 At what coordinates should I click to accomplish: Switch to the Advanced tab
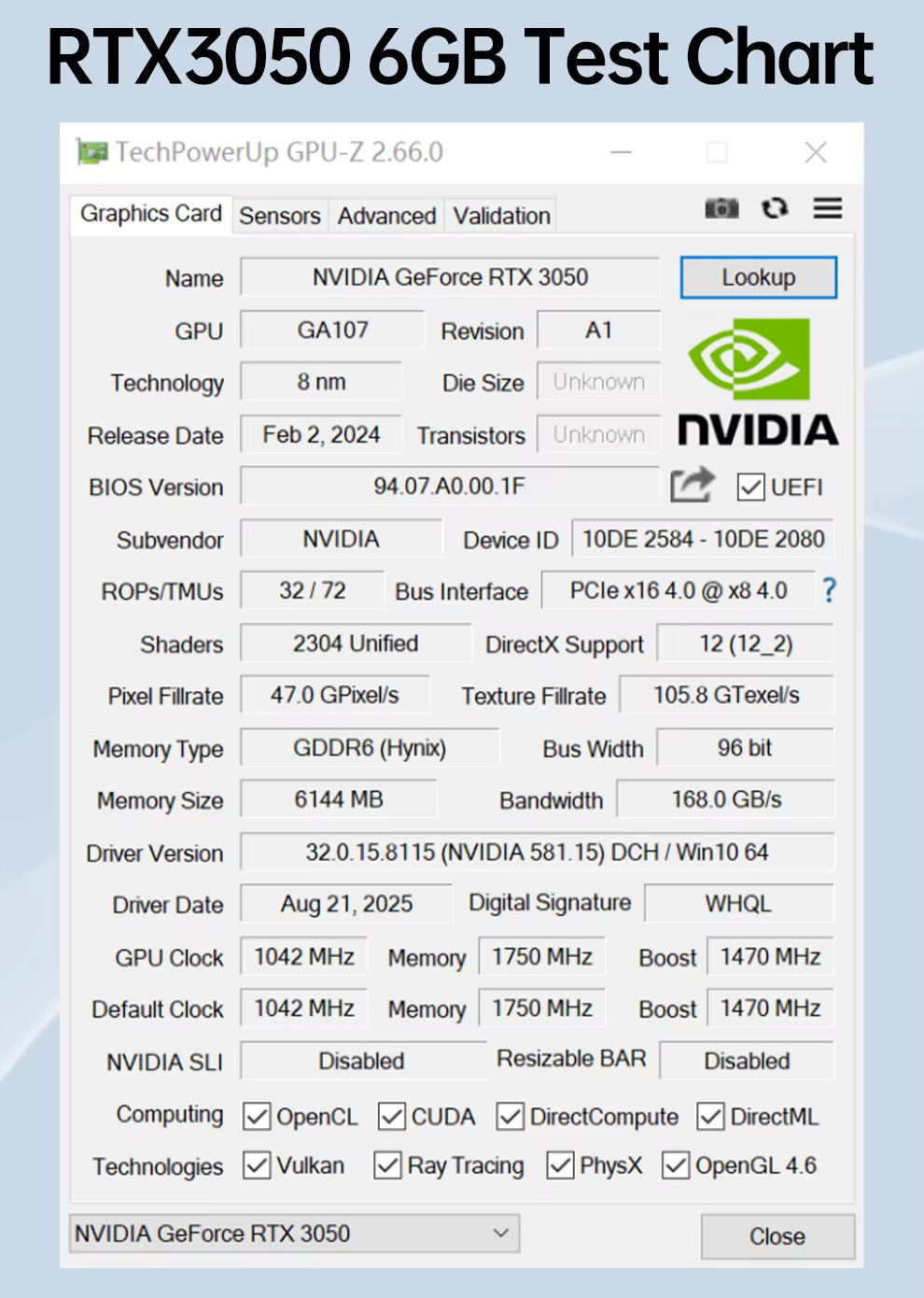pyautogui.click(x=386, y=216)
